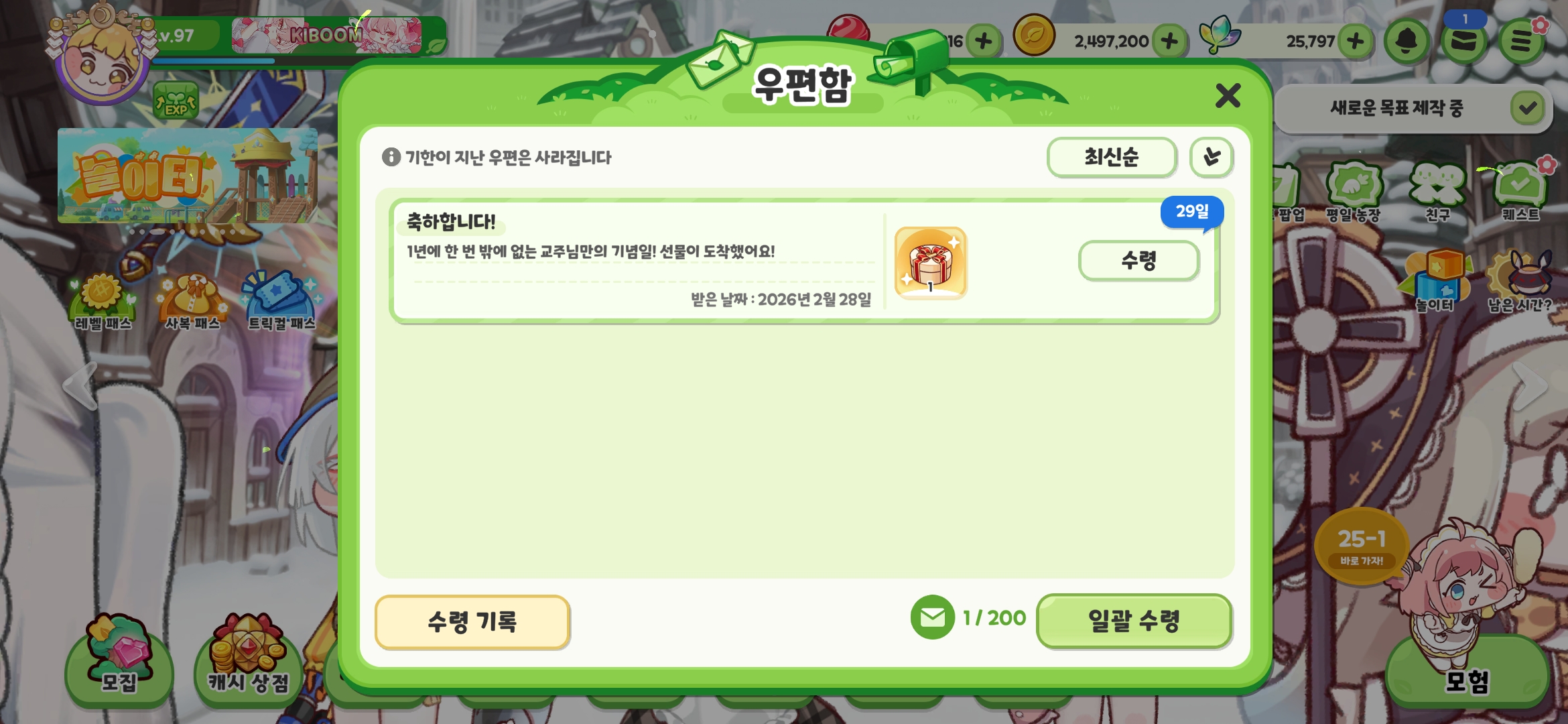Expand next page with right arrow

[1530, 385]
